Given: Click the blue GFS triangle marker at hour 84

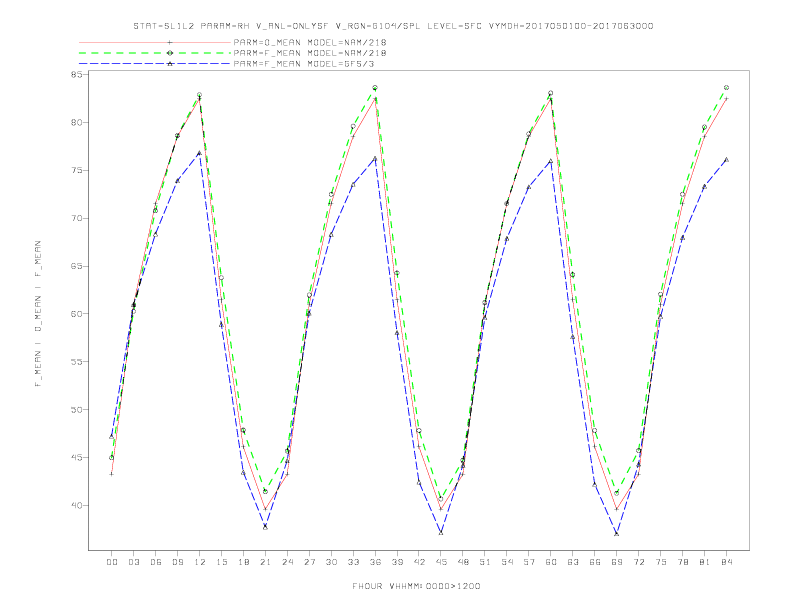Looking at the screenshot, I should pos(726,160).
